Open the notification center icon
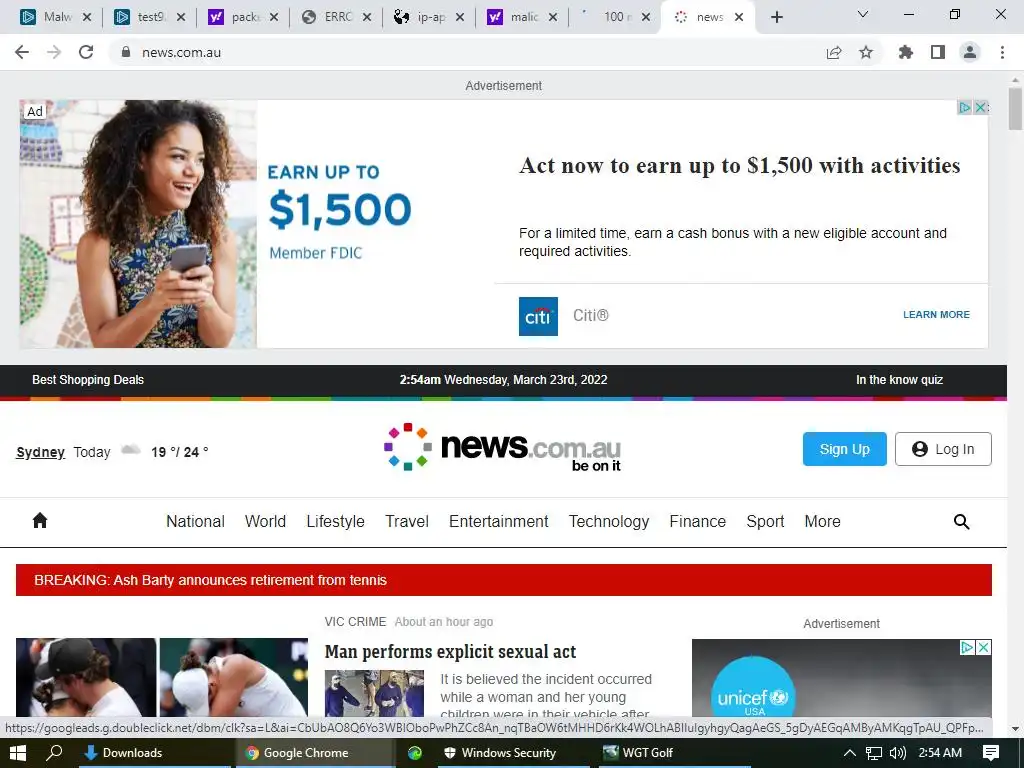 991,753
